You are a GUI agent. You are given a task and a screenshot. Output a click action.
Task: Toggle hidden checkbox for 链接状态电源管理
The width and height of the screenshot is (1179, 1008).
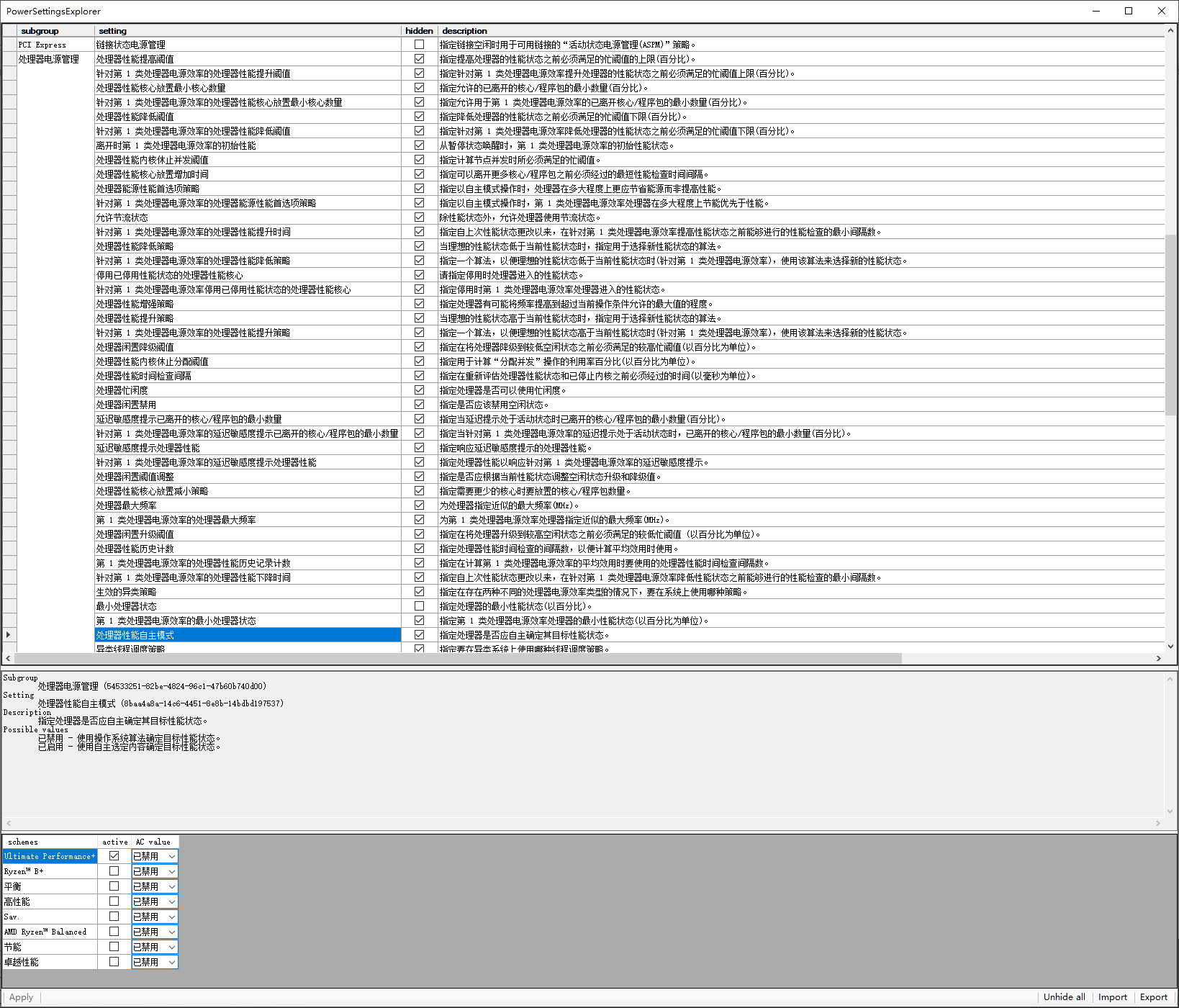(419, 45)
